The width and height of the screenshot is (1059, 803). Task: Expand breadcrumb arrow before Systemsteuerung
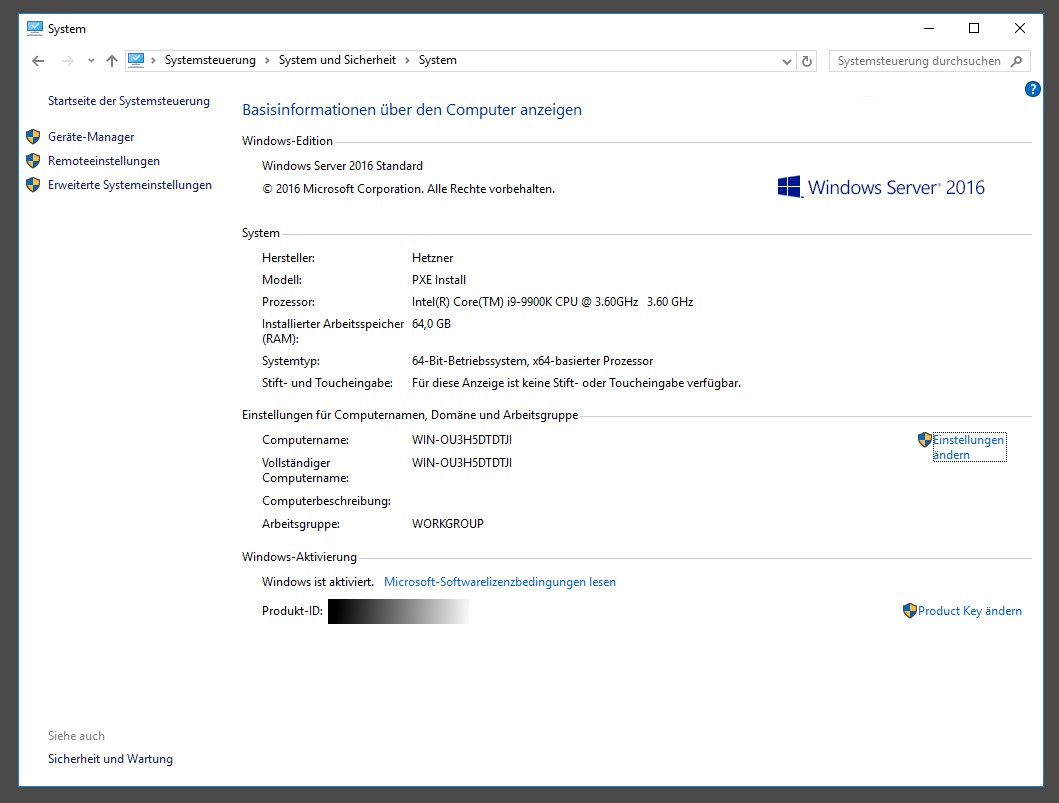(153, 60)
